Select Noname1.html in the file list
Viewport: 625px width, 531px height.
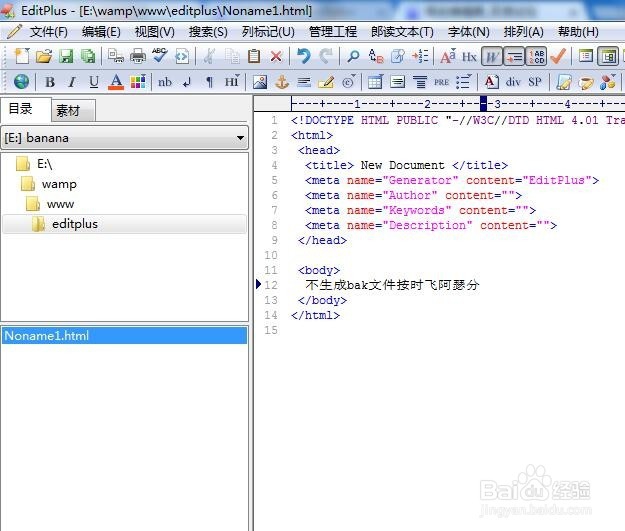[124, 336]
